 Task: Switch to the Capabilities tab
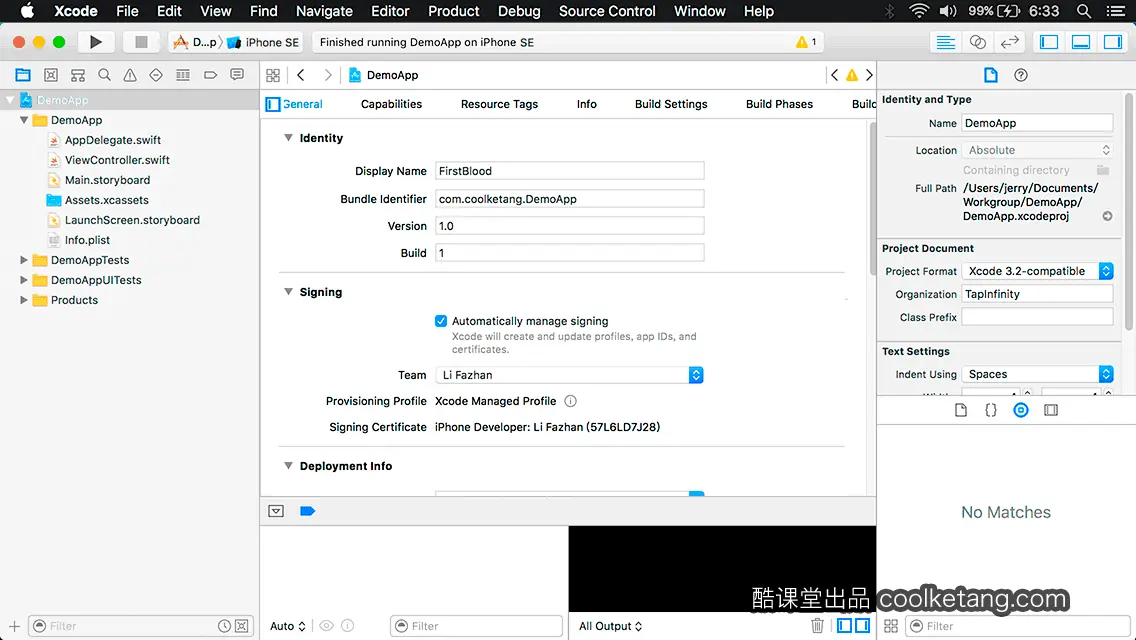click(391, 104)
